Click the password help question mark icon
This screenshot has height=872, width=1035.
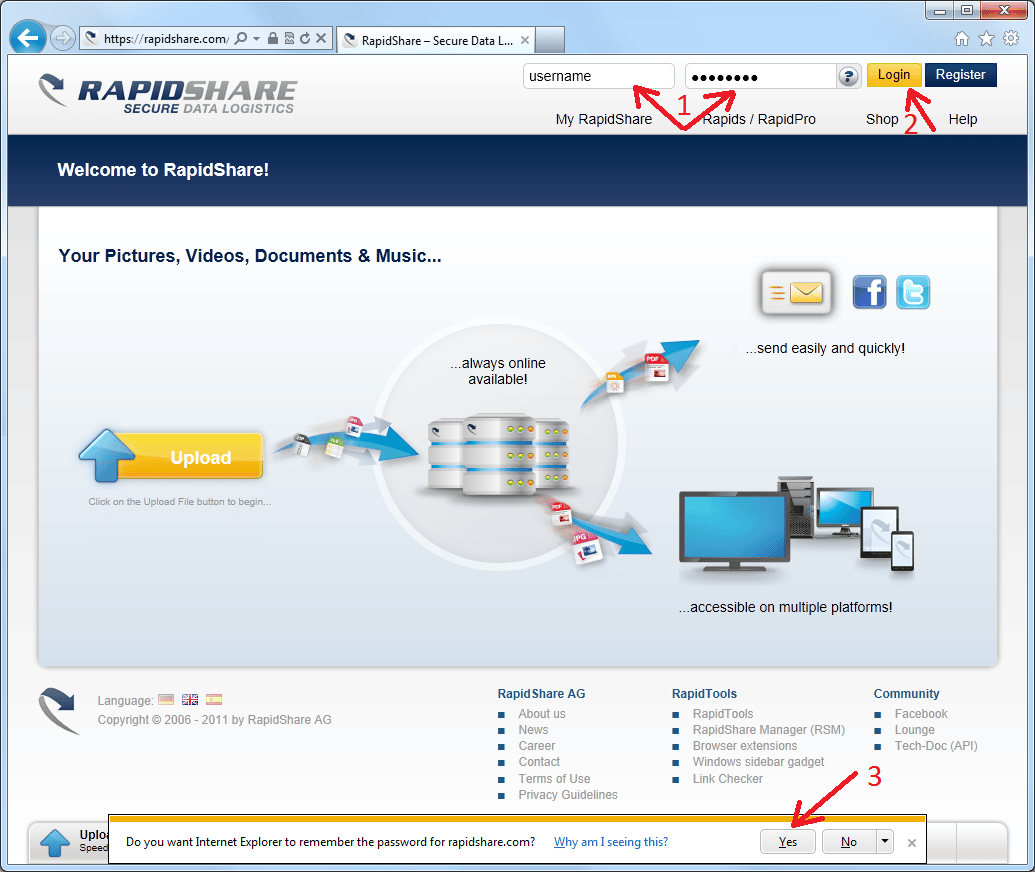tap(848, 77)
